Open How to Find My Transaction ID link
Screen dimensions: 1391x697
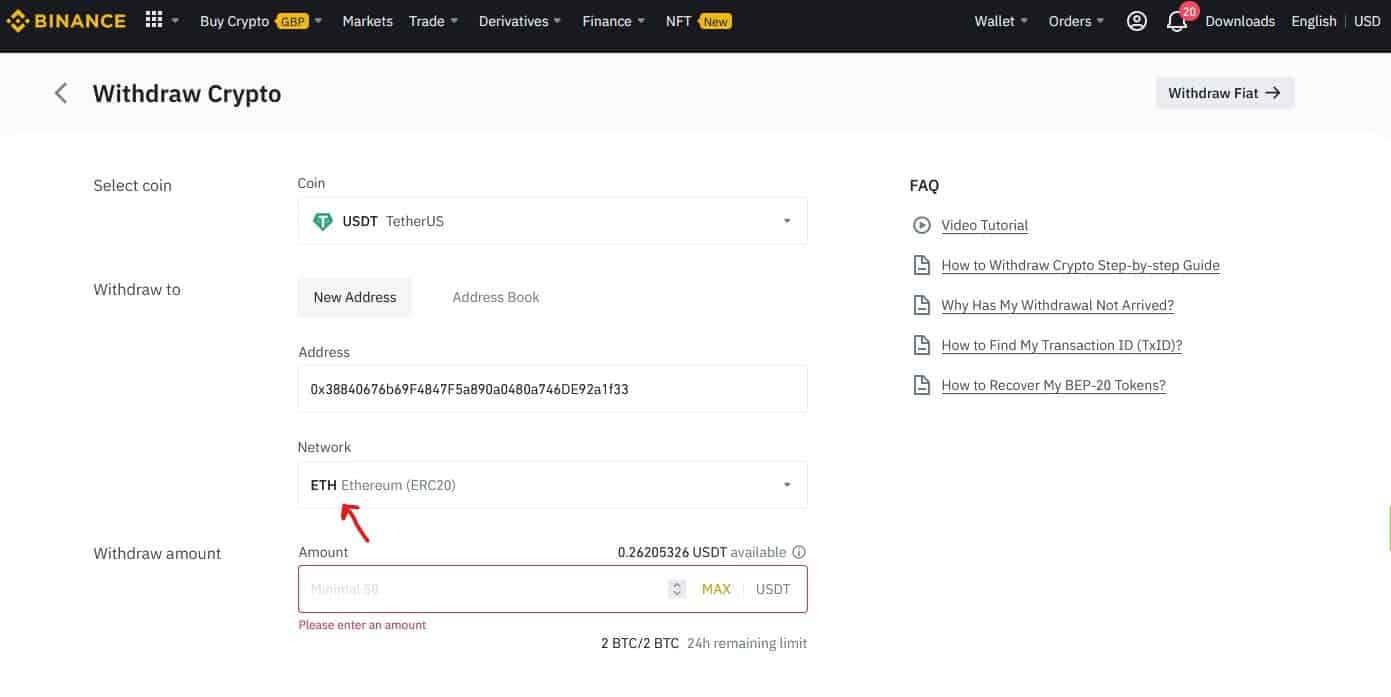coord(1062,345)
